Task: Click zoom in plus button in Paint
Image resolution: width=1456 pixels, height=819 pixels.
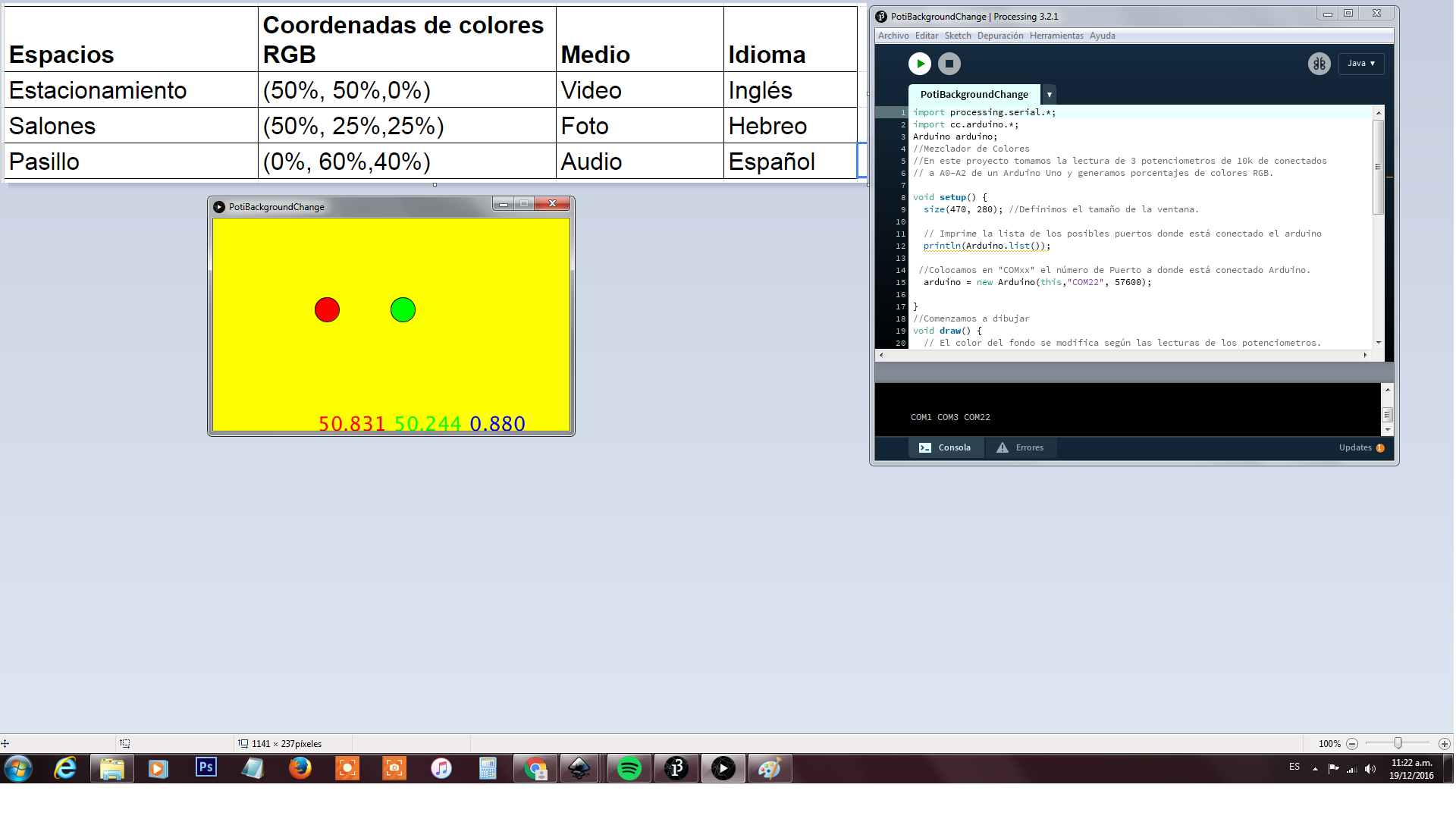Action: tap(1444, 744)
